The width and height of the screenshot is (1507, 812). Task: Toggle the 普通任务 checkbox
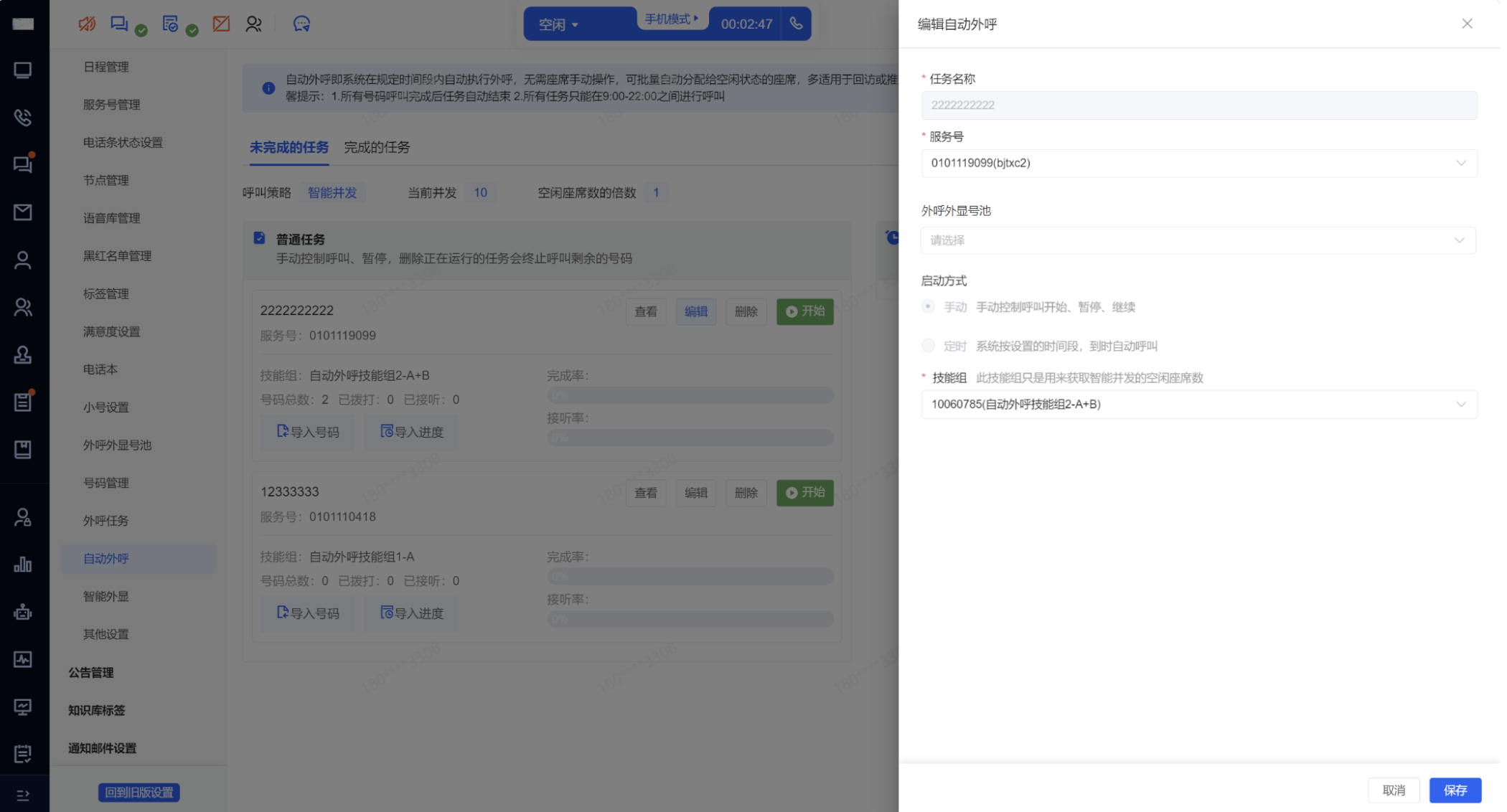point(260,238)
